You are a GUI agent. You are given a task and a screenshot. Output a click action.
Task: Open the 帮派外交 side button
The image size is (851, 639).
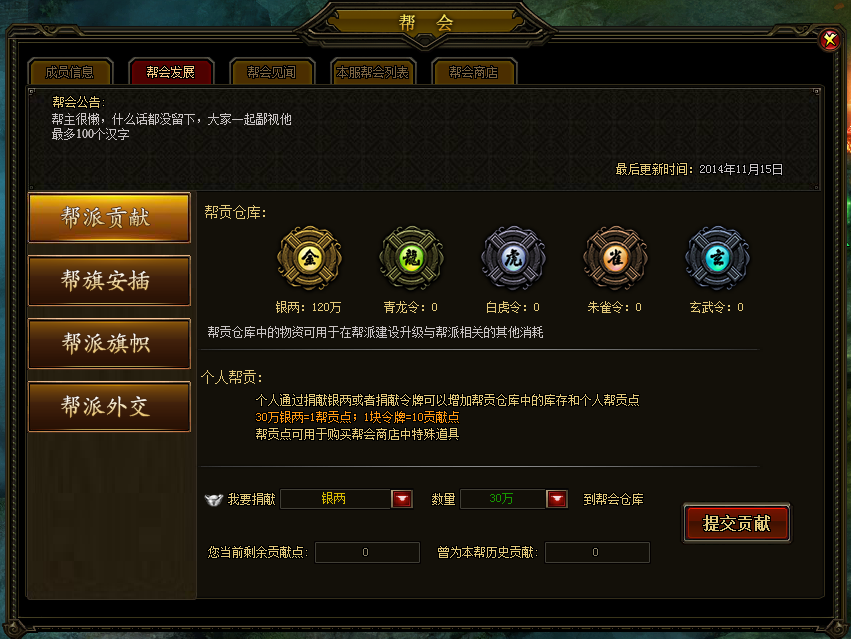point(109,407)
